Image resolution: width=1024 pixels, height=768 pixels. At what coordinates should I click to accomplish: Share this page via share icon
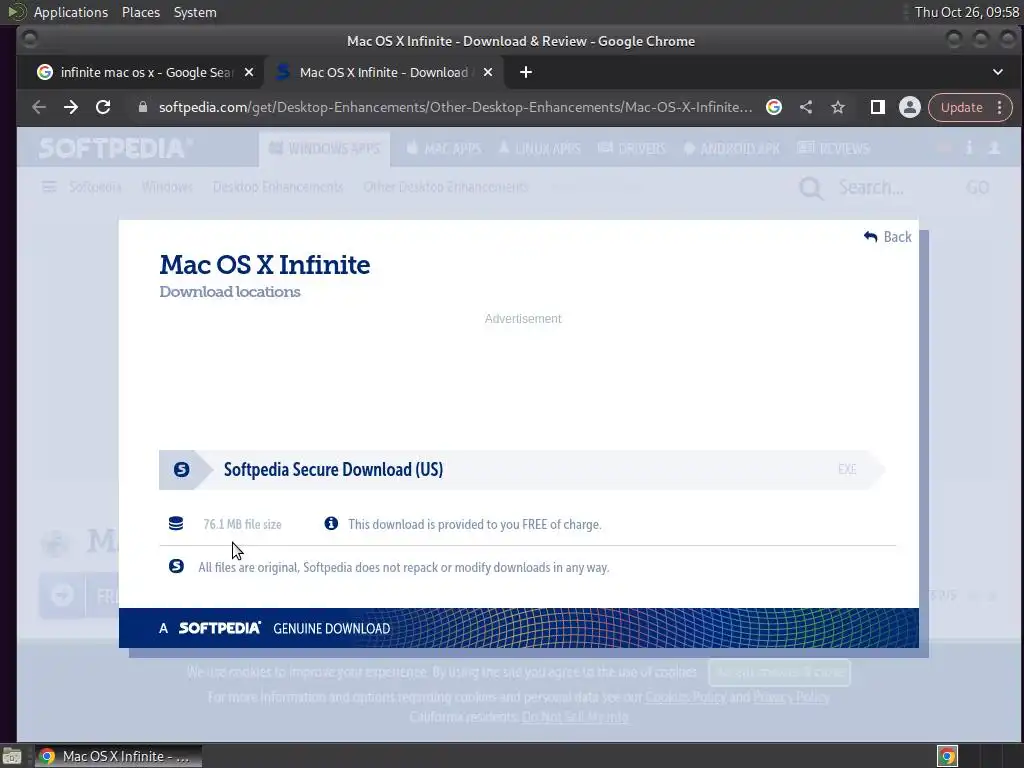tap(806, 107)
